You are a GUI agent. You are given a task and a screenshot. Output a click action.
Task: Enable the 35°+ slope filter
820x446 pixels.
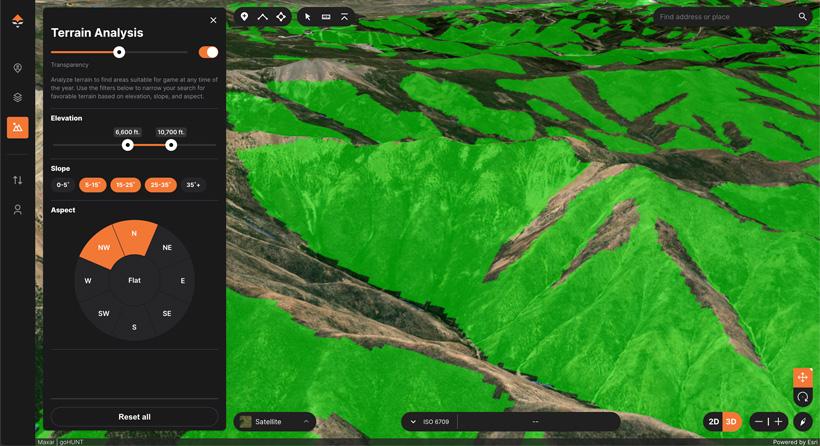[193, 185]
